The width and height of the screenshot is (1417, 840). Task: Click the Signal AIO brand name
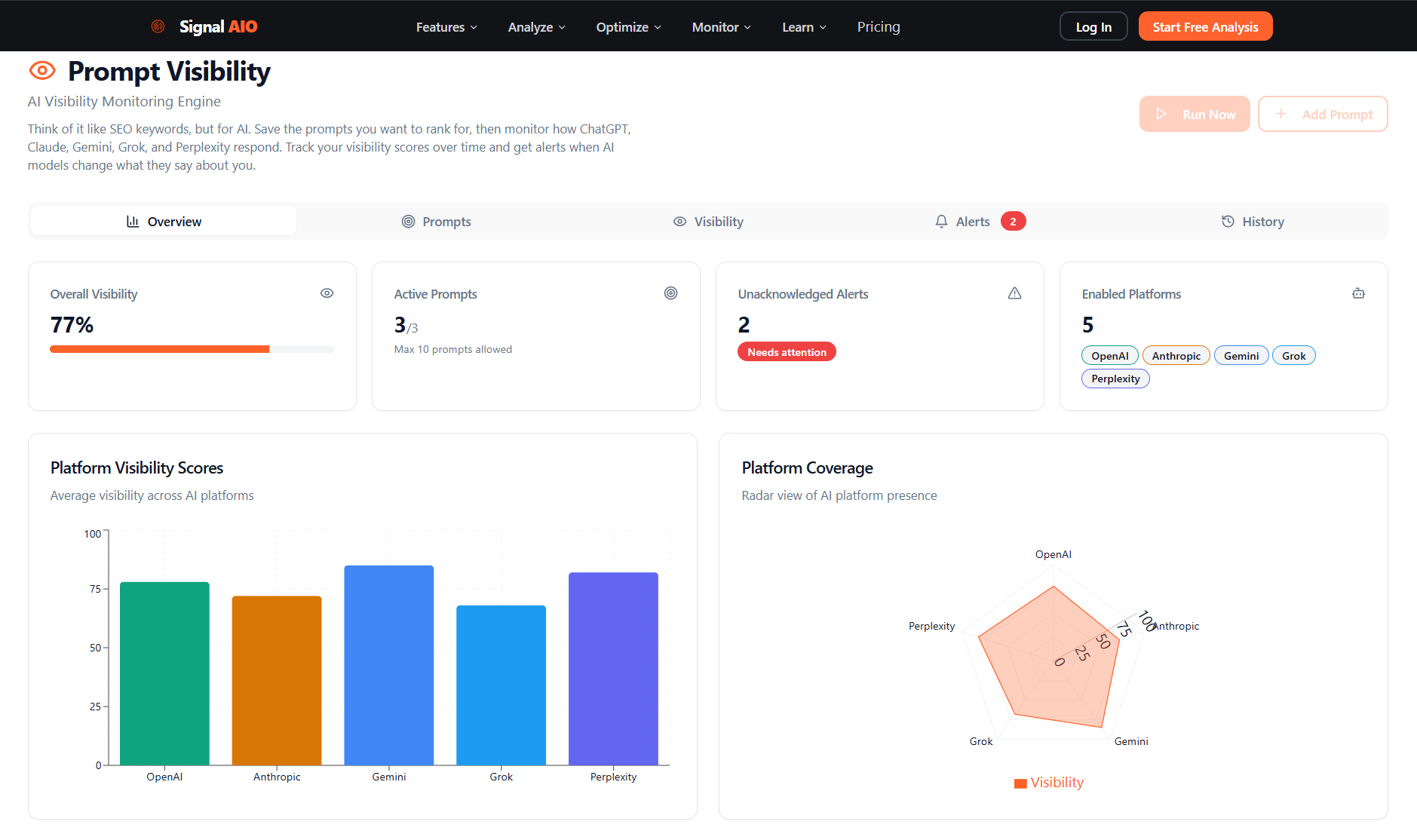tap(218, 26)
